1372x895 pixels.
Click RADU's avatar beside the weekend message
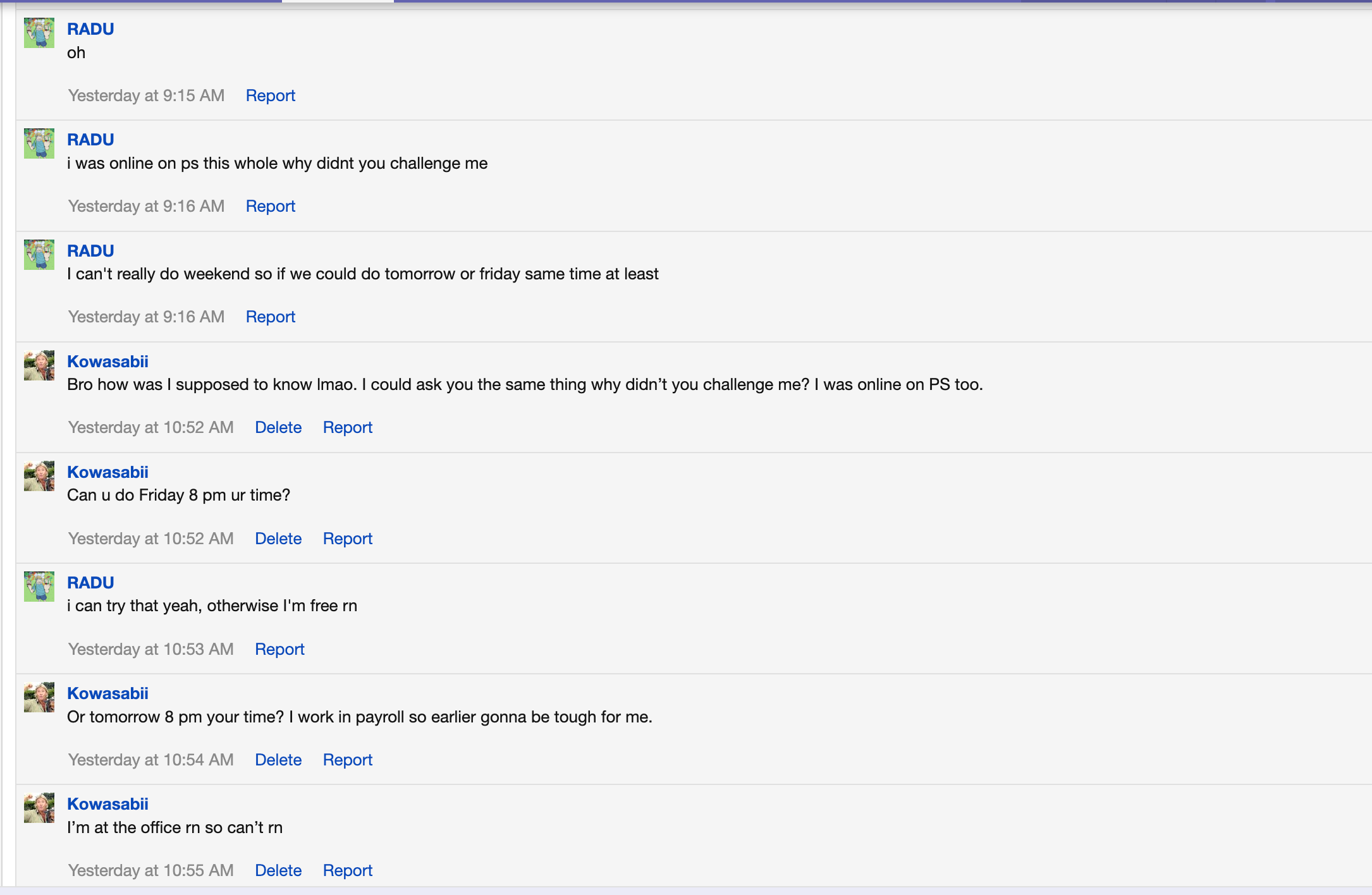pos(39,255)
